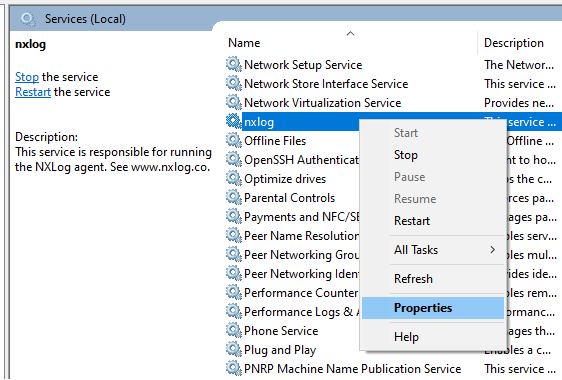Click the Peer Networking Identity gear icon
This screenshot has height=380, width=562.
pyautogui.click(x=234, y=274)
